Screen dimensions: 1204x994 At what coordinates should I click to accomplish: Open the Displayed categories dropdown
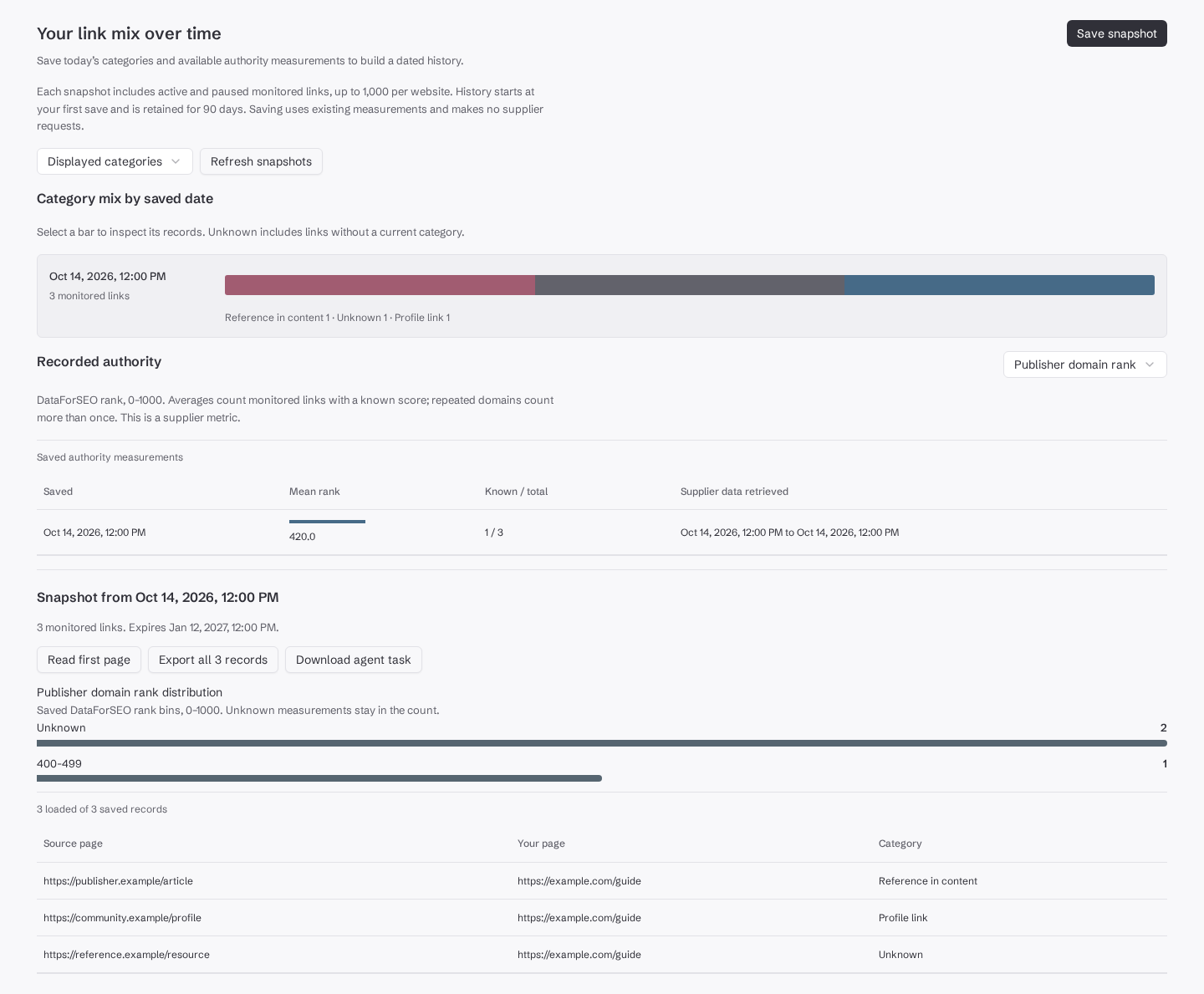[x=115, y=161]
